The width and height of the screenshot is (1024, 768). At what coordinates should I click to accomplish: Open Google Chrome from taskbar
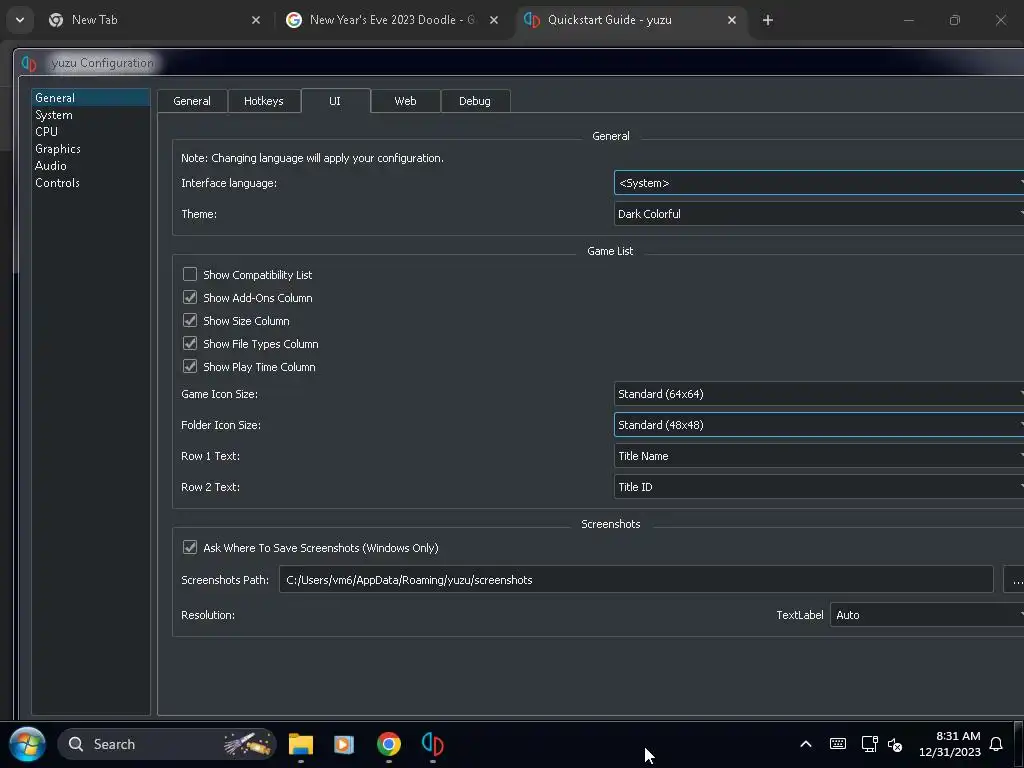tap(389, 744)
